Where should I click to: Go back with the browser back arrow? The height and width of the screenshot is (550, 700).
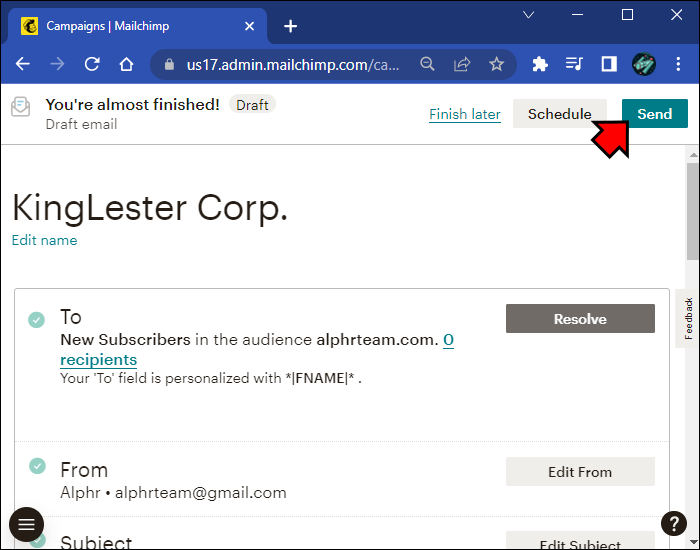click(22, 64)
